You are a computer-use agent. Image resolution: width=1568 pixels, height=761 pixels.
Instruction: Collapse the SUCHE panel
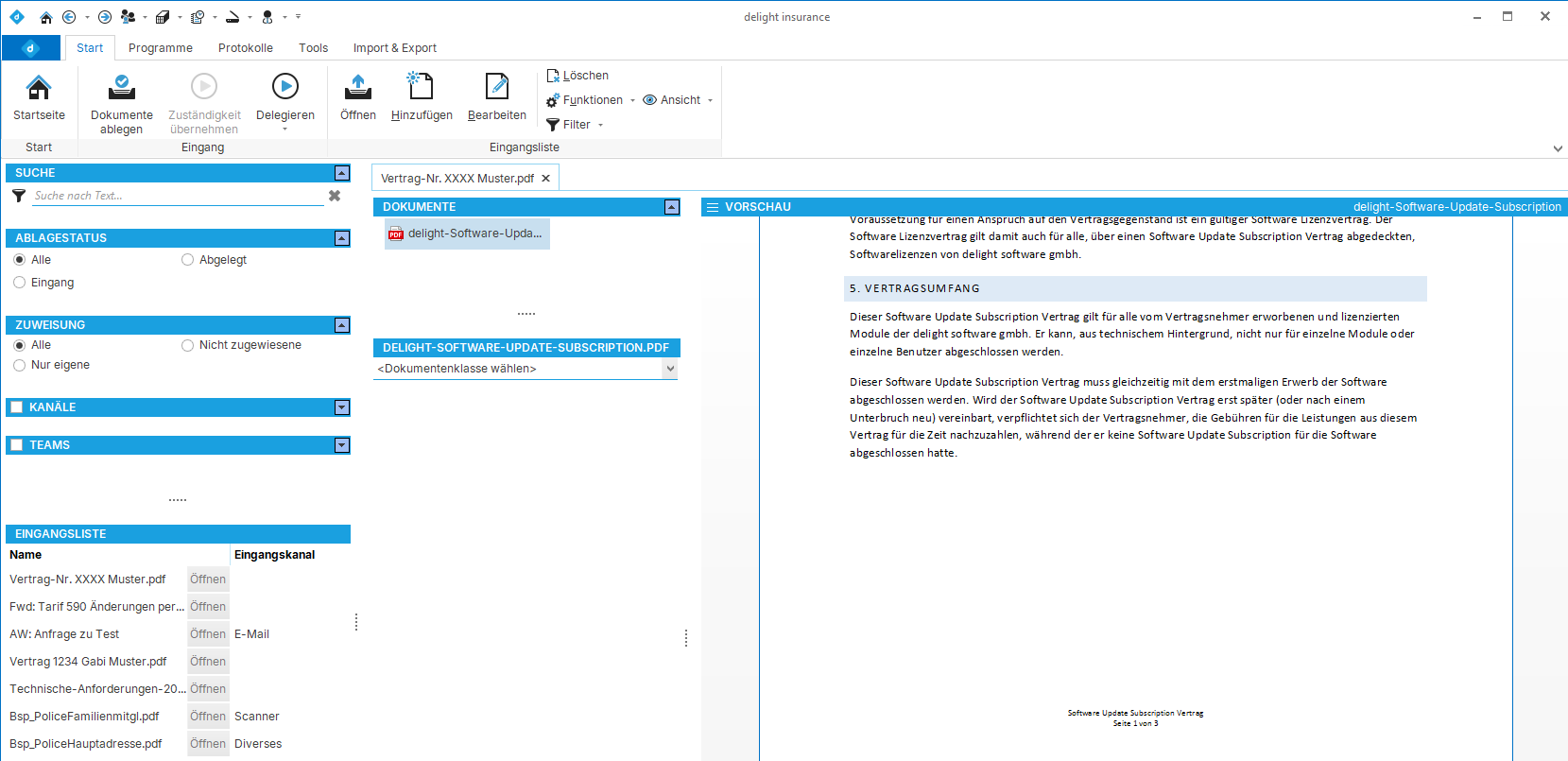point(342,173)
